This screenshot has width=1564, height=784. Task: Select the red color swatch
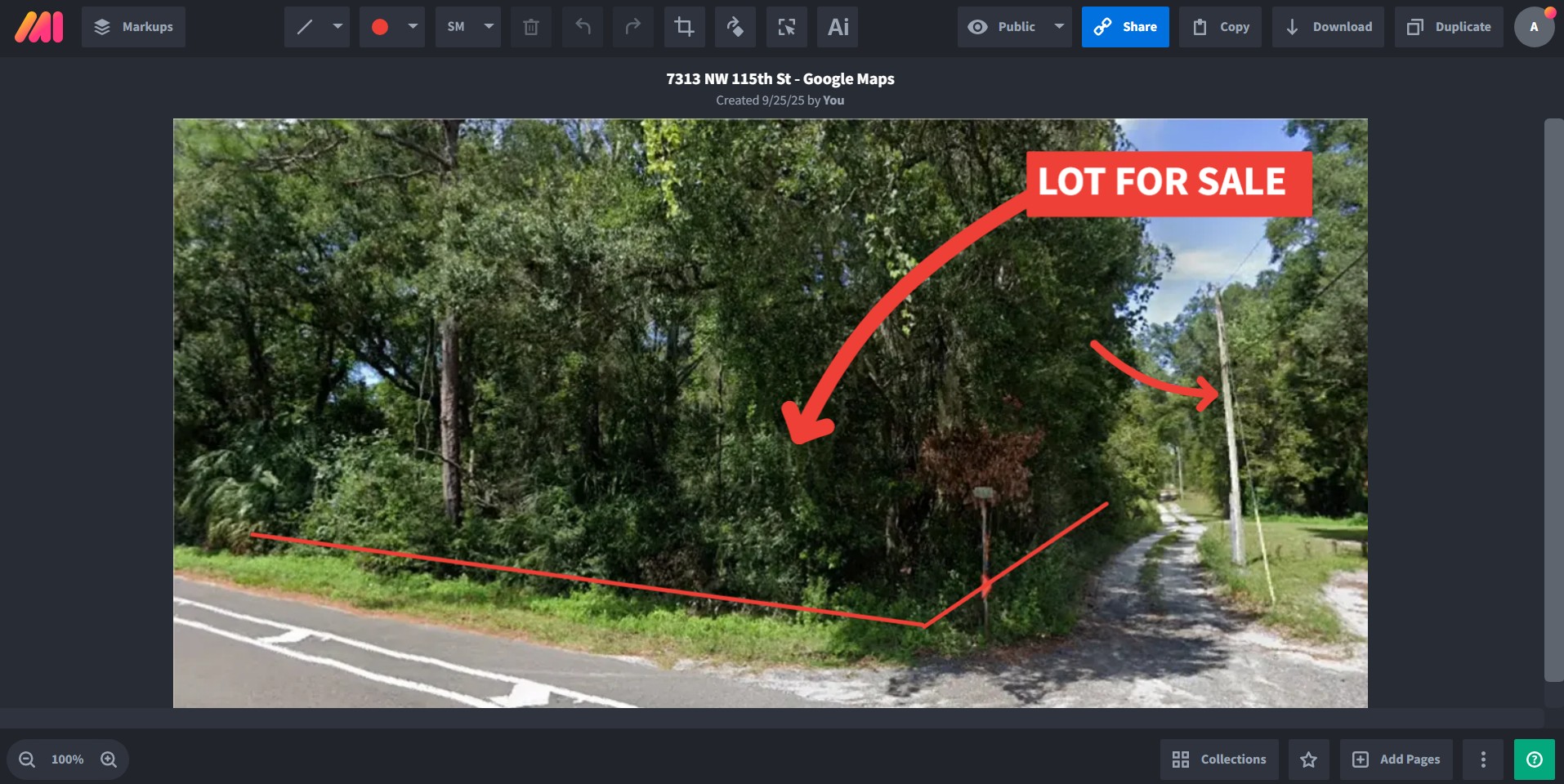coord(380,27)
